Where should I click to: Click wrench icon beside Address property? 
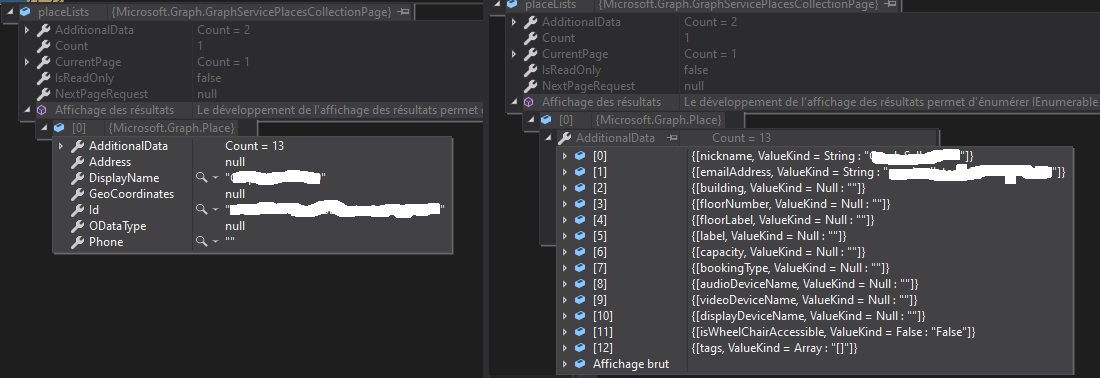77,162
